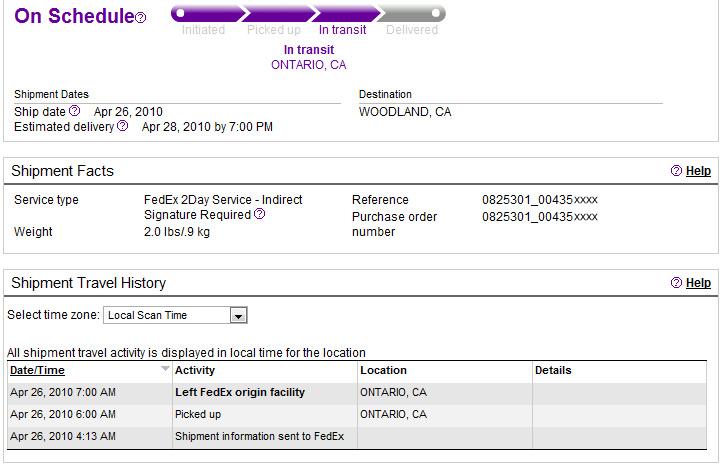The image size is (722, 467).
Task: Click the time zone dropdown arrow button
Action: click(238, 316)
